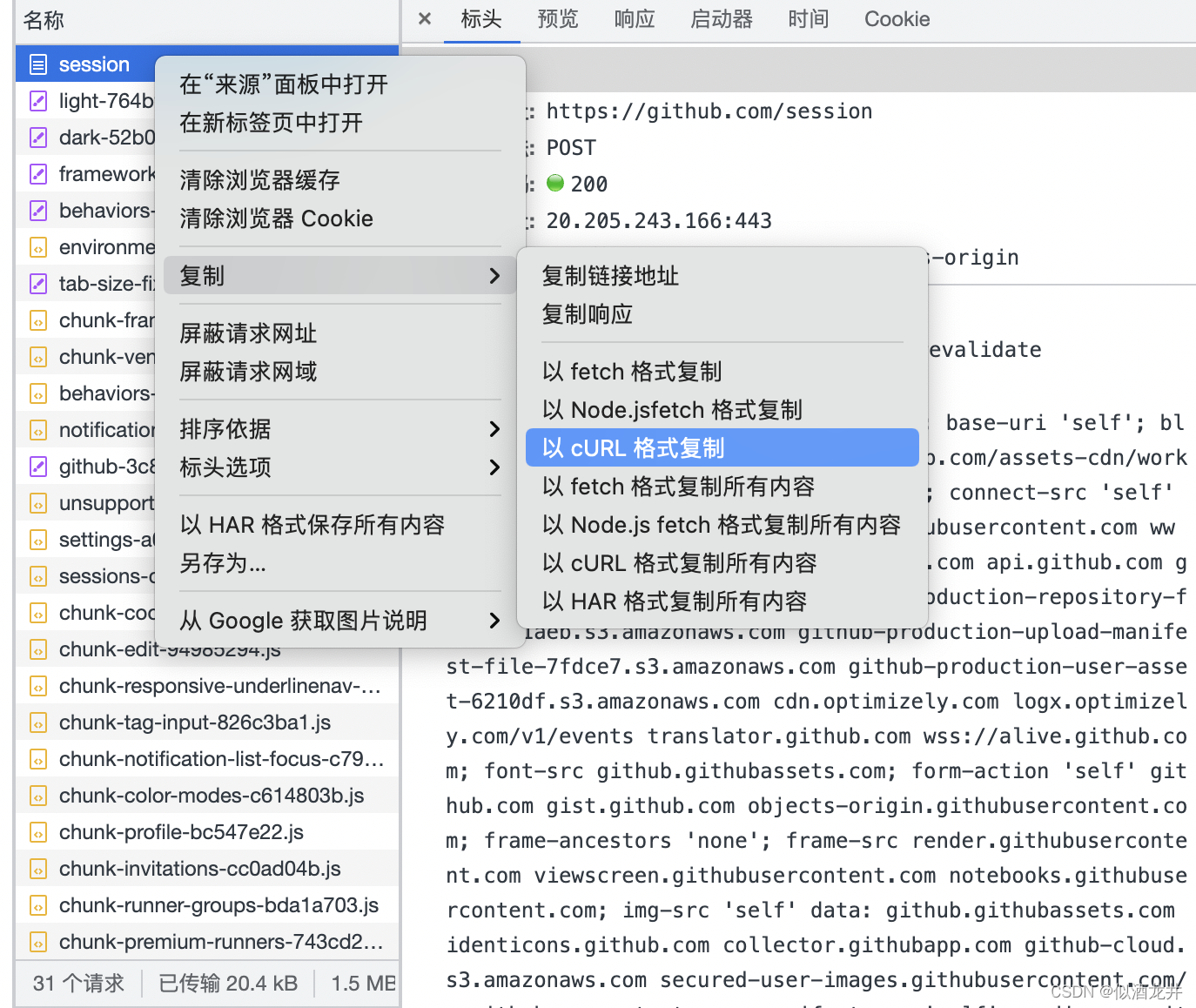Expand the 标头选项 submenu
Viewport: 1196px width, 1008px height.
340,467
